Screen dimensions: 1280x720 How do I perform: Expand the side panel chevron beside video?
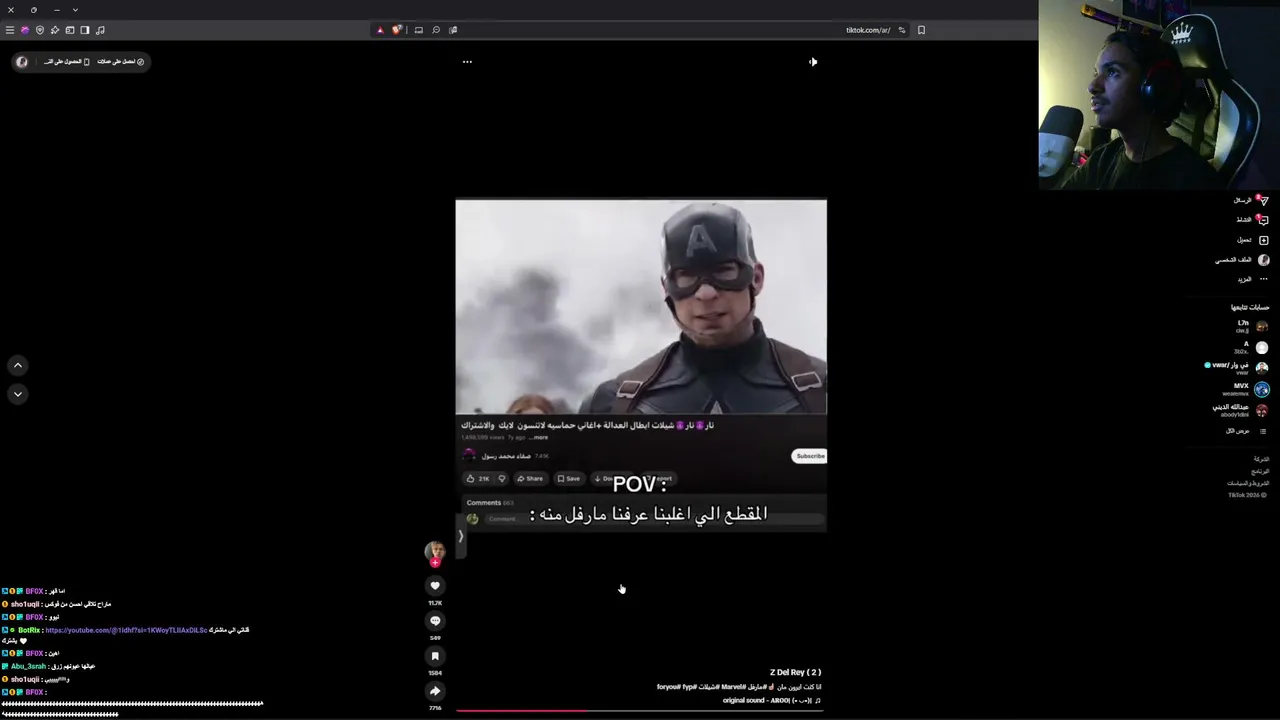tap(461, 536)
